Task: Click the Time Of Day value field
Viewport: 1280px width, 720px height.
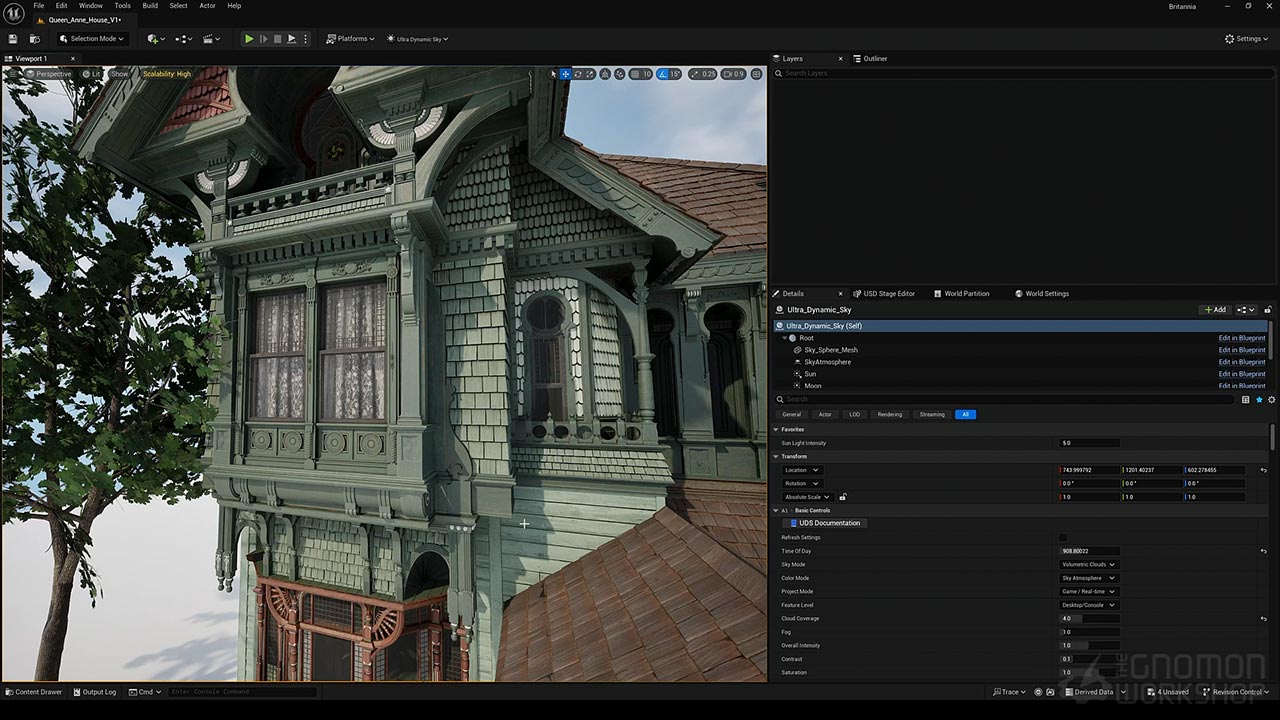Action: click(x=1090, y=550)
